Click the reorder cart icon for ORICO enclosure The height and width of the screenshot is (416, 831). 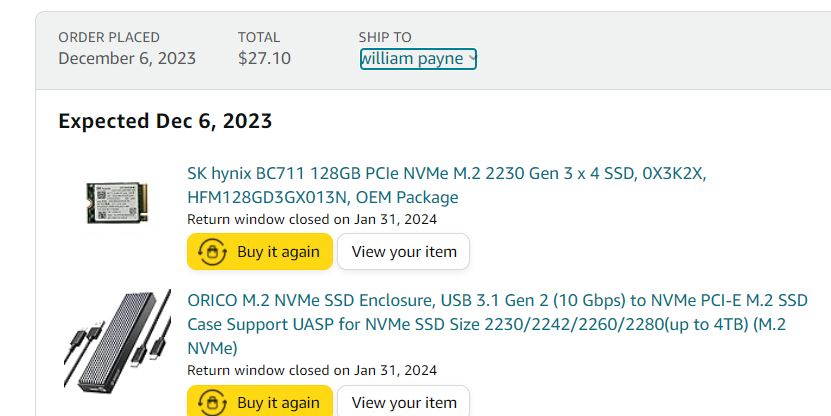pyautogui.click(x=212, y=403)
